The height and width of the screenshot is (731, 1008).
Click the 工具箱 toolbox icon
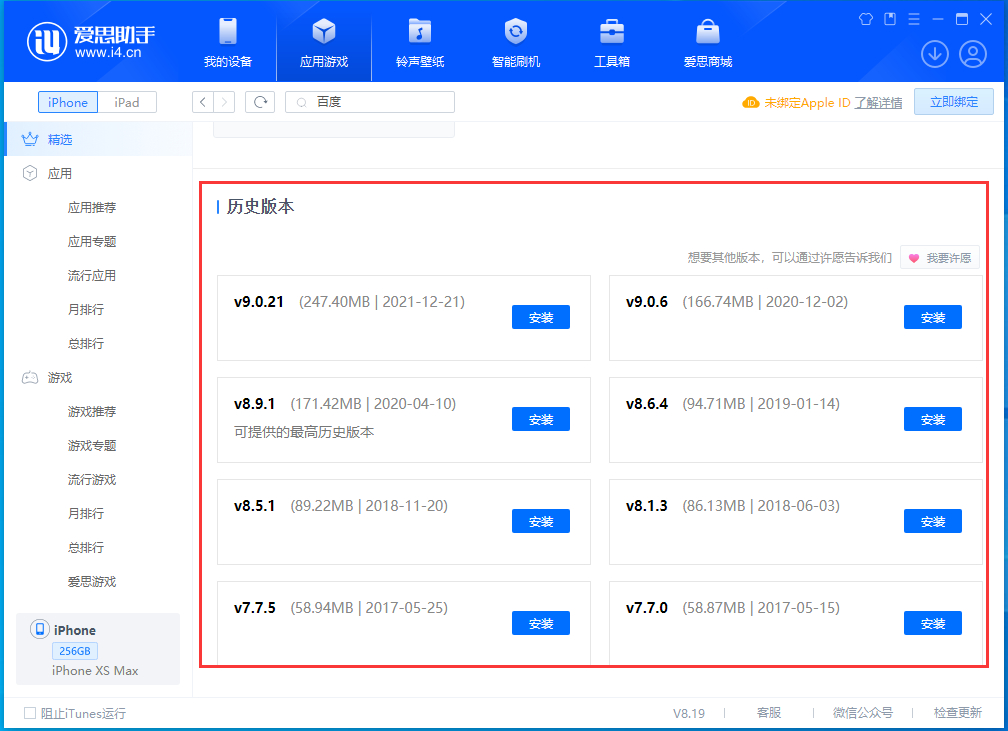tap(610, 42)
